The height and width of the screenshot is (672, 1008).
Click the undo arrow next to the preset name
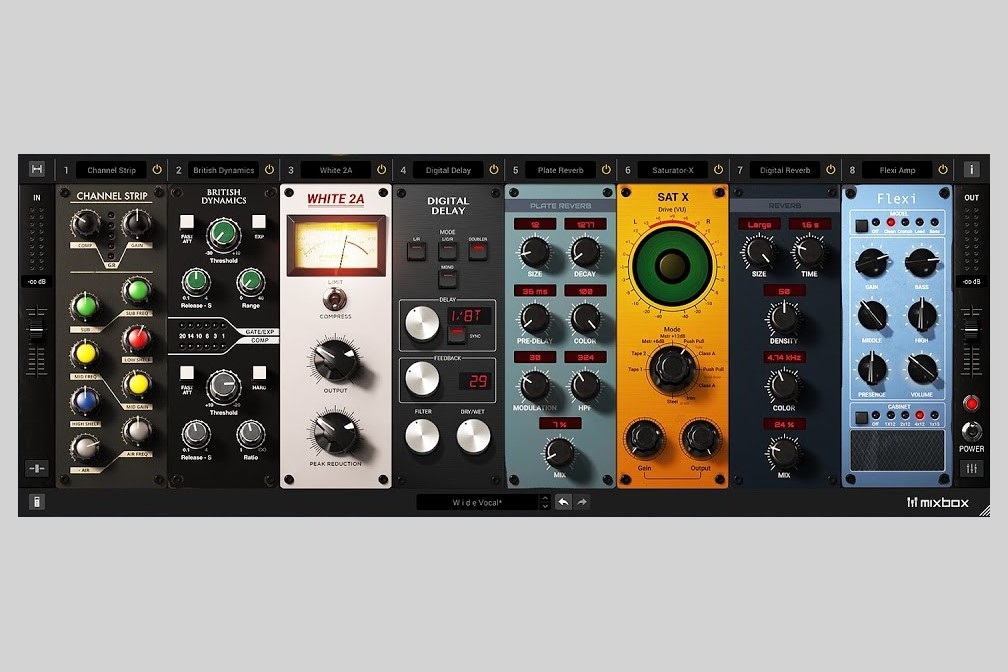click(562, 501)
